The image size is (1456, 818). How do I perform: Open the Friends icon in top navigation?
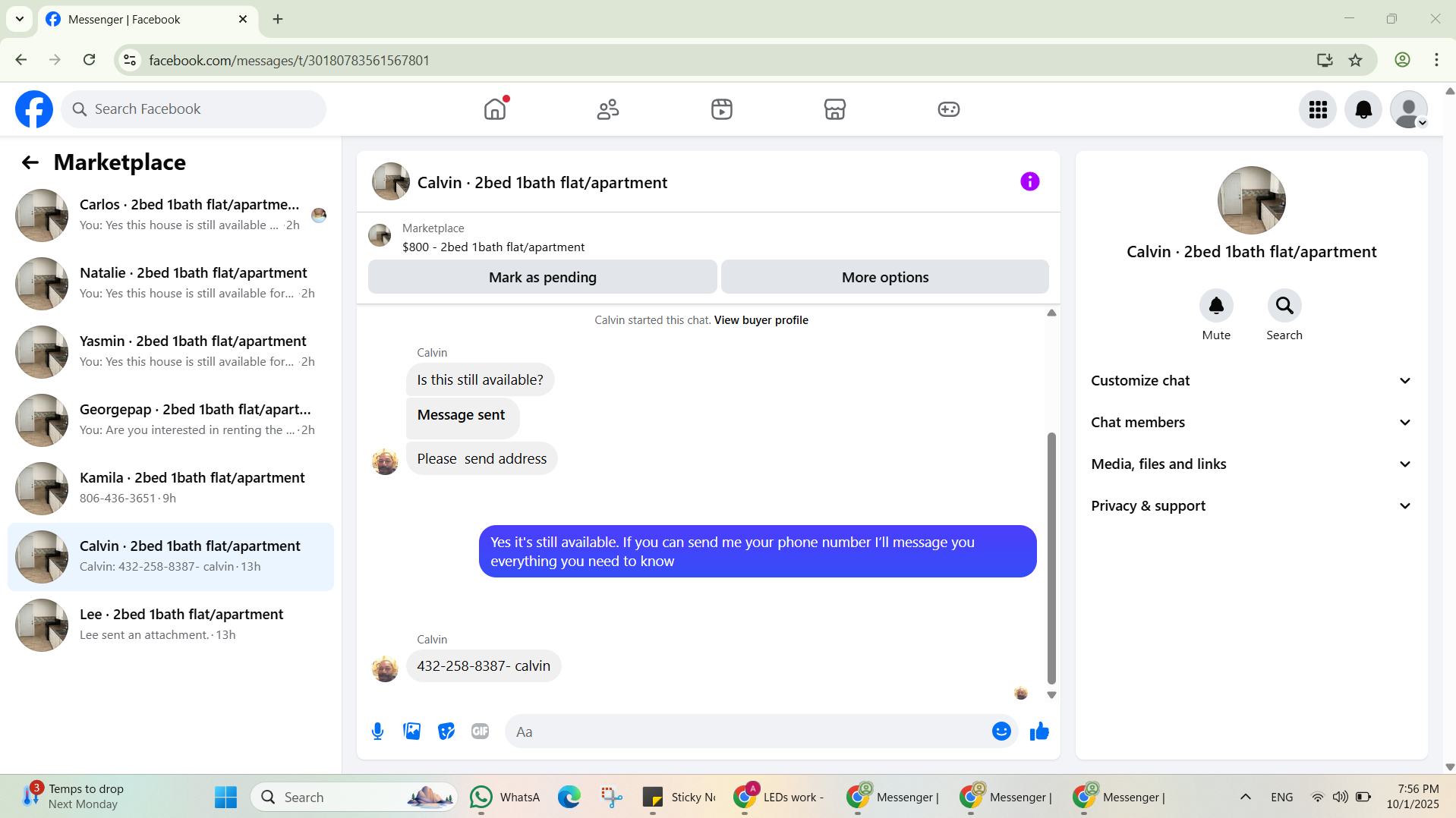[x=608, y=109]
